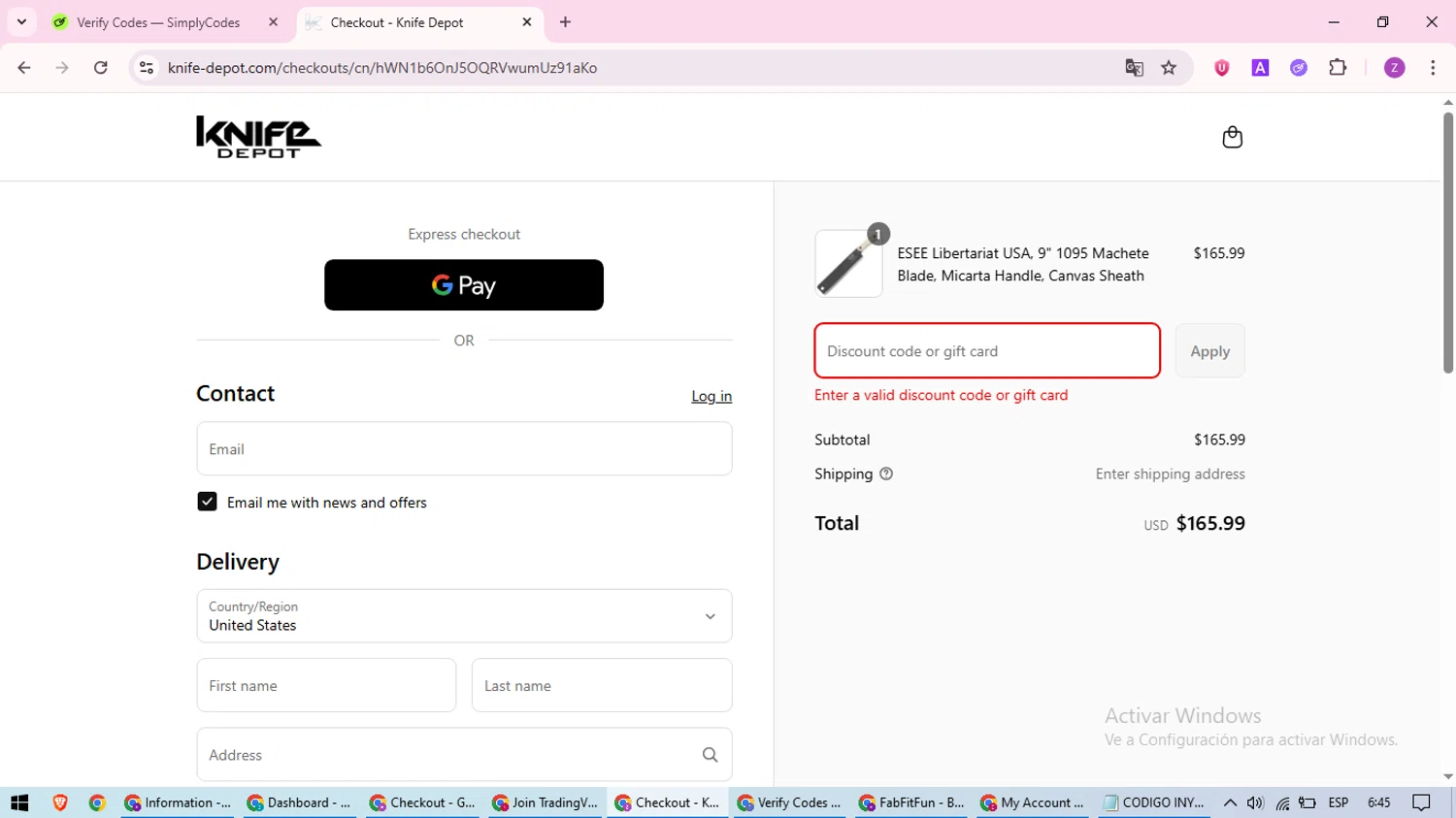Click the Shipping help question-mark icon

click(x=886, y=474)
